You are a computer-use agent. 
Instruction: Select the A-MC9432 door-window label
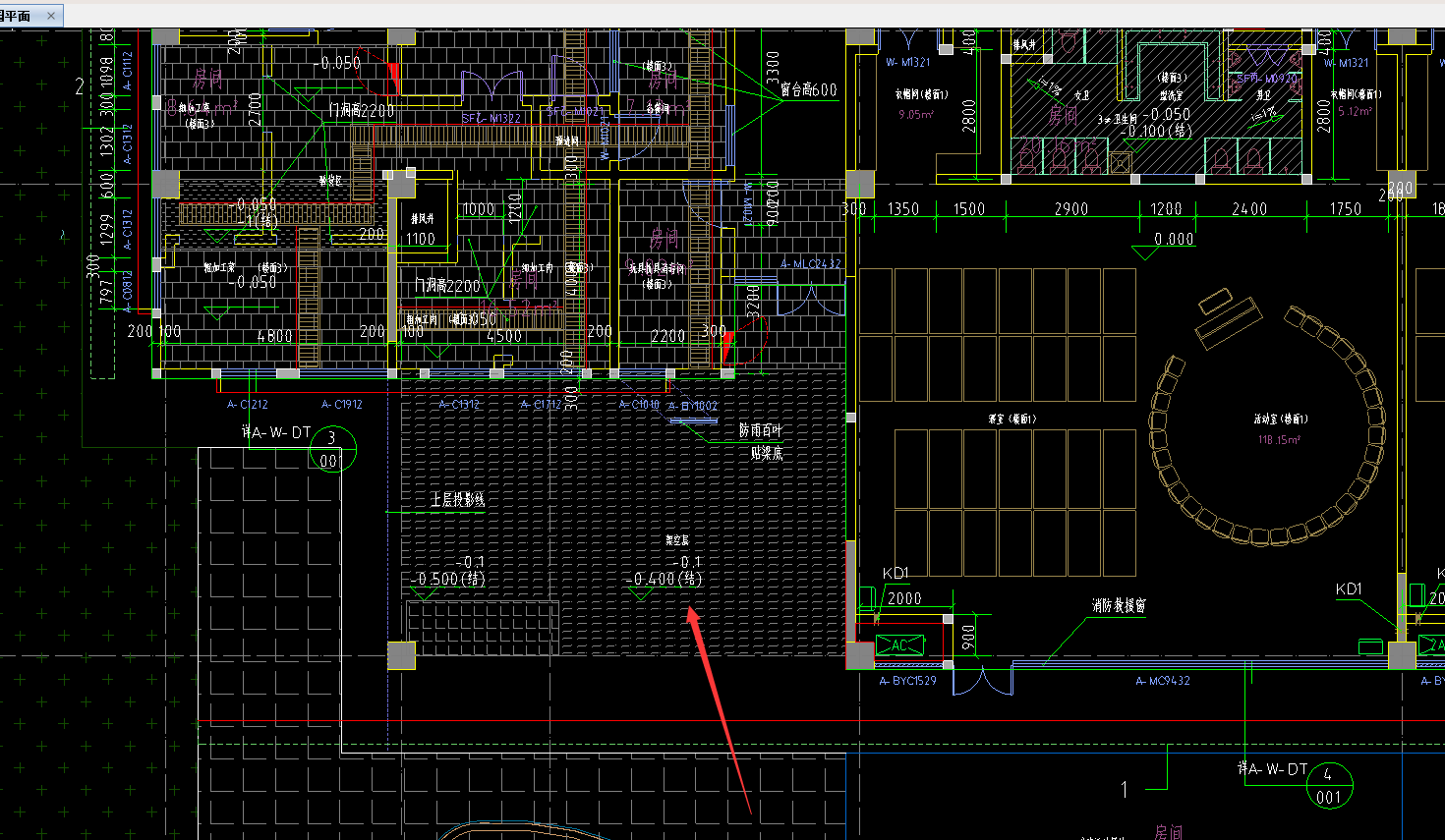point(1162,680)
